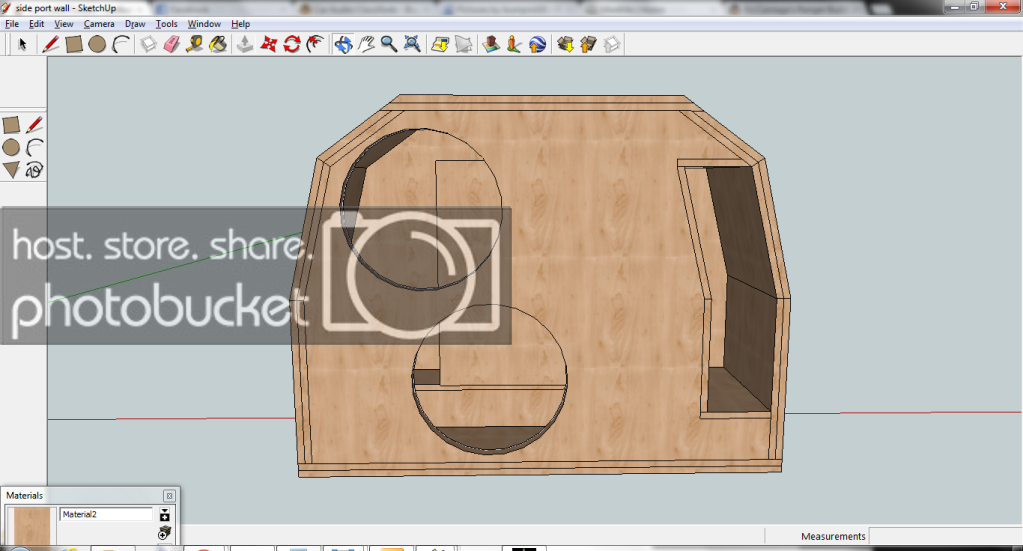The image size is (1023, 551).
Task: Open the Photo Textures tool
Action: pos(514,44)
